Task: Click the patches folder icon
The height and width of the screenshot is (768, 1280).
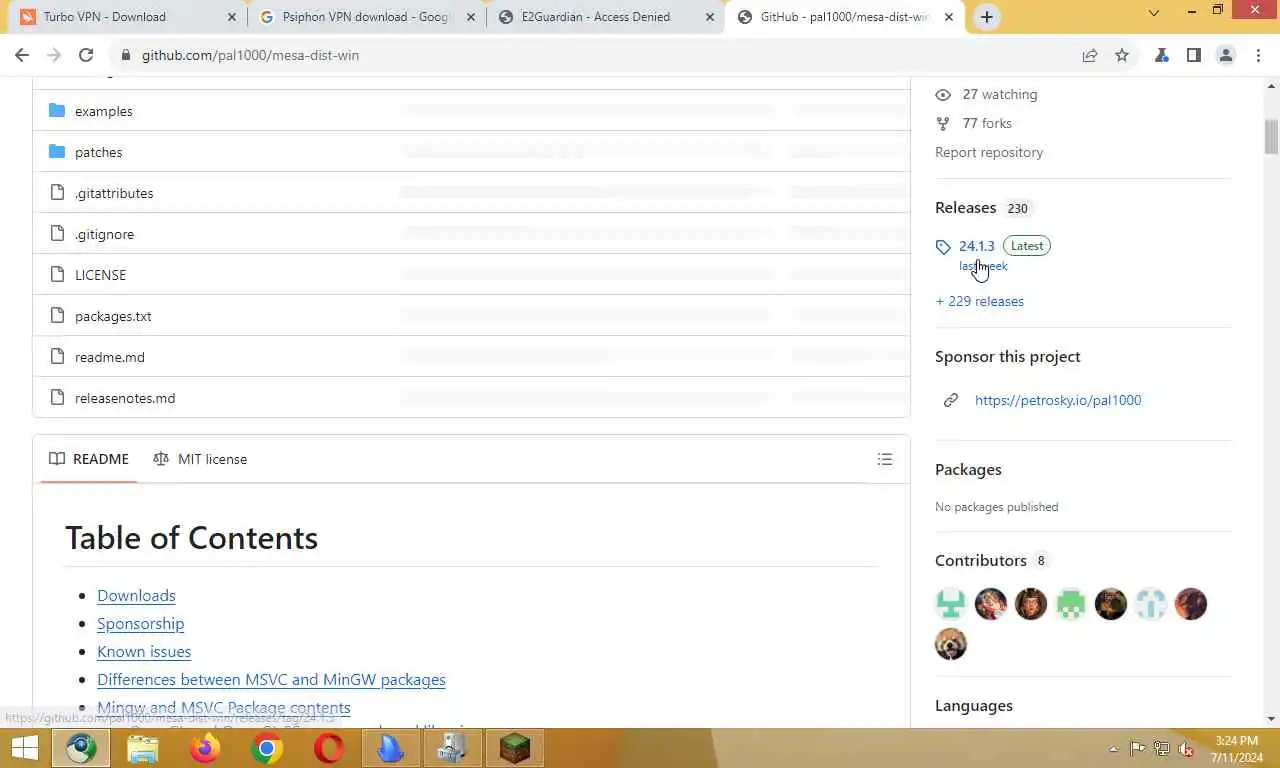Action: point(57,152)
